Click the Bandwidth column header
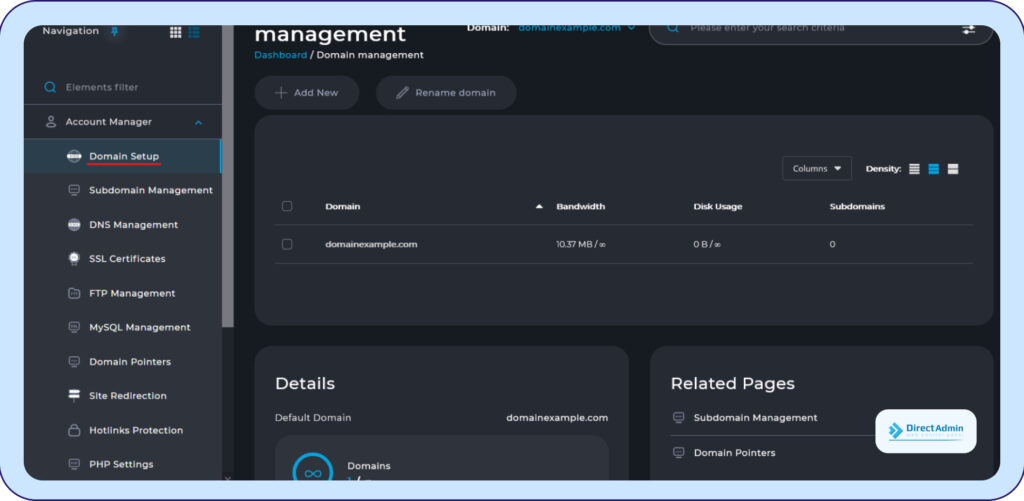Screen dimensions: 1024x501 point(581,206)
